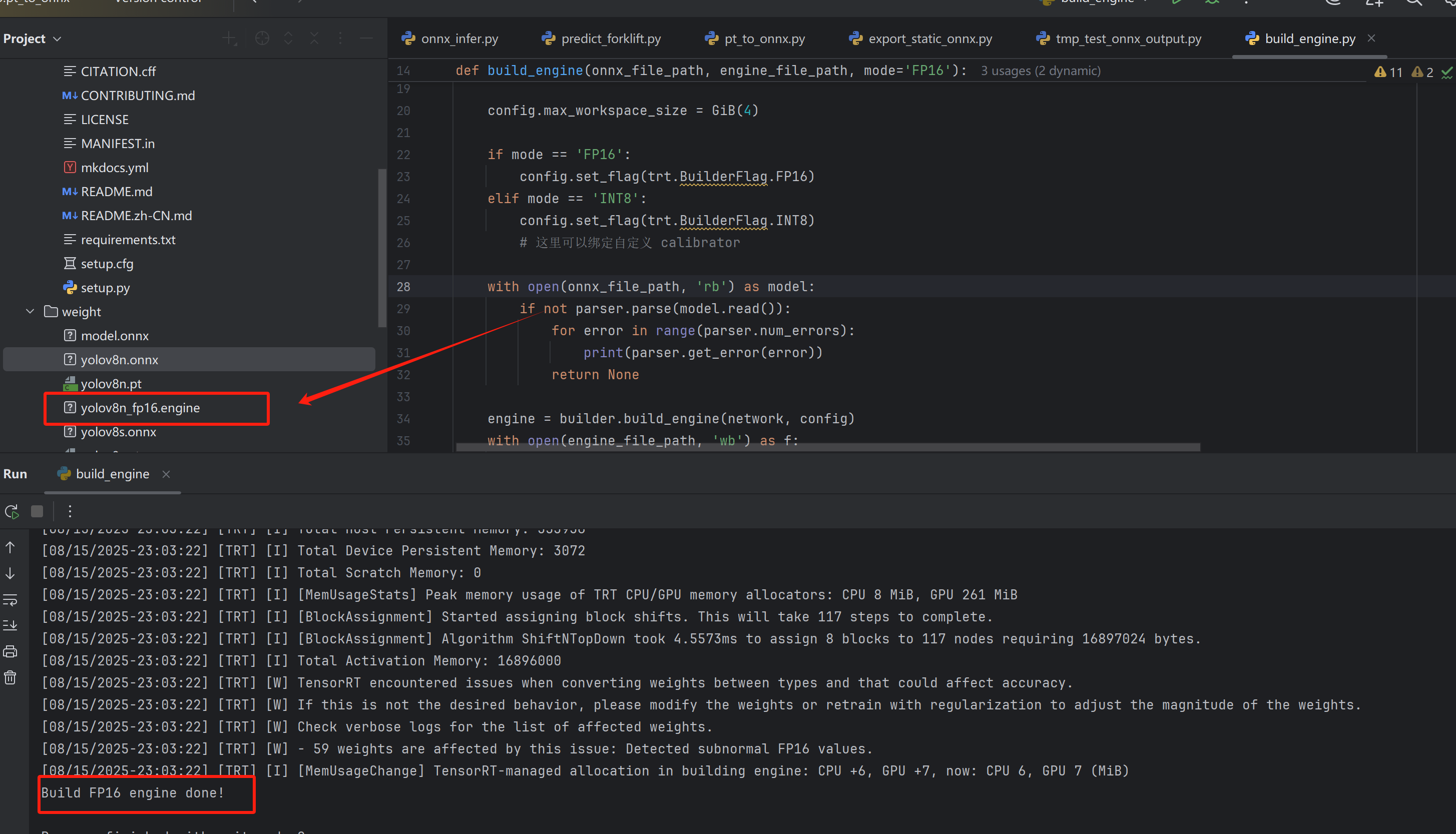Select opened file crosshair icon in Project panel
The width and height of the screenshot is (1456, 834).
coord(262,39)
